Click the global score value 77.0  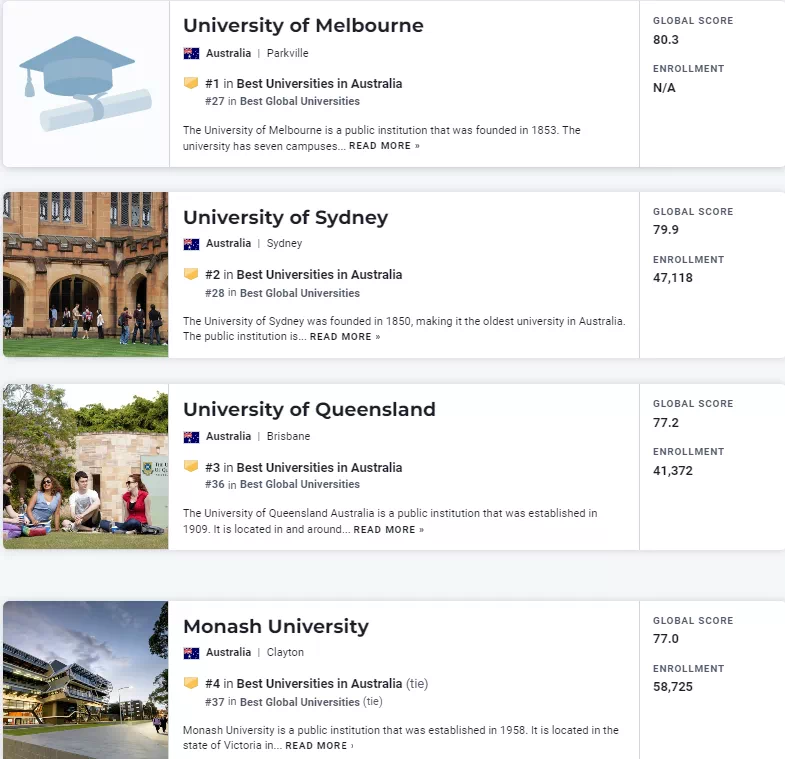666,639
